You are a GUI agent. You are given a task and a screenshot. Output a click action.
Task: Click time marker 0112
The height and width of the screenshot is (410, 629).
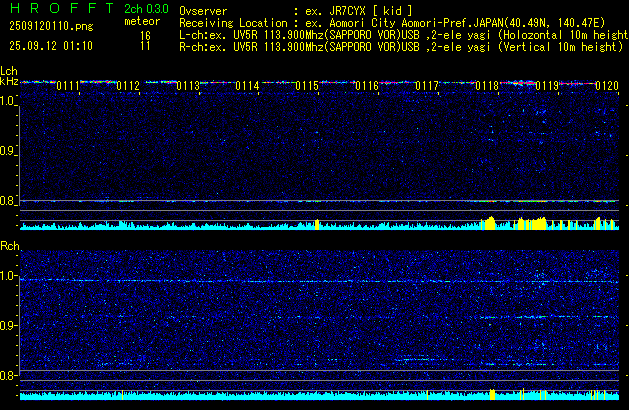[128, 86]
